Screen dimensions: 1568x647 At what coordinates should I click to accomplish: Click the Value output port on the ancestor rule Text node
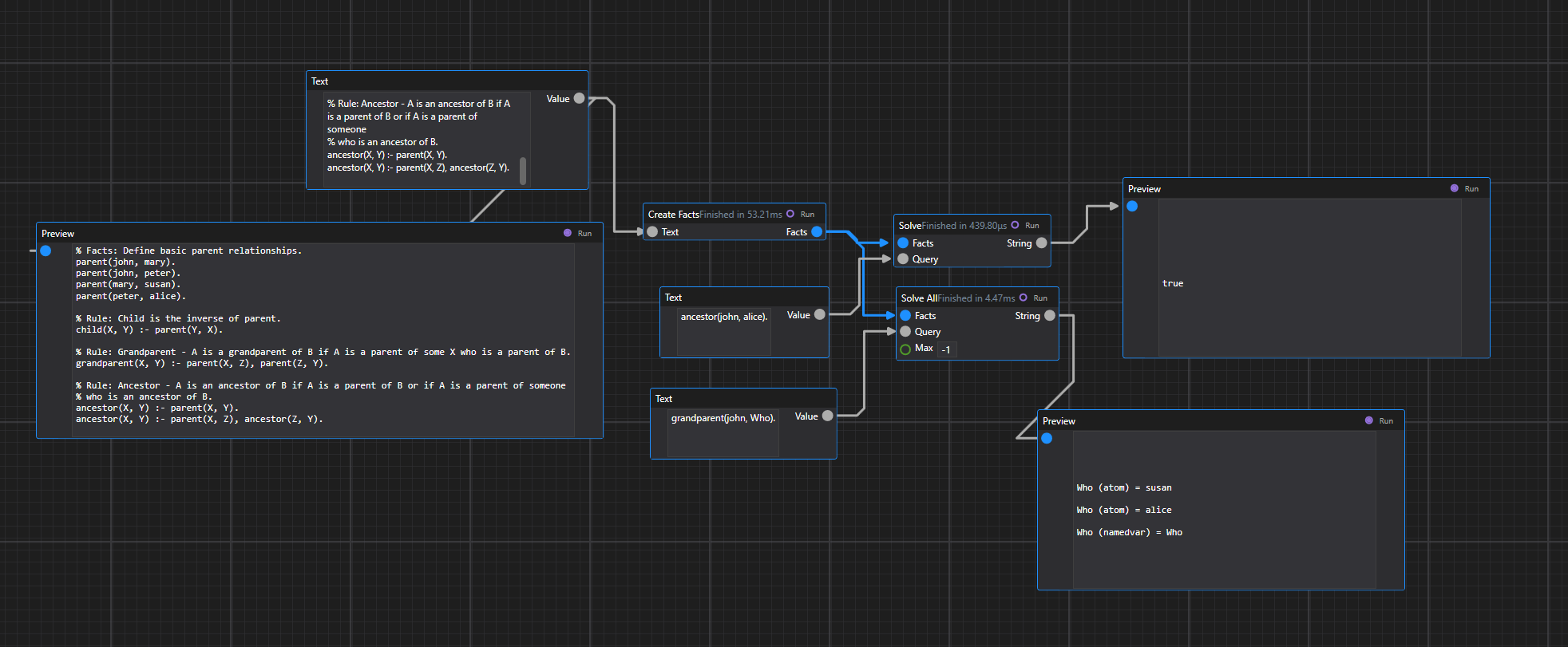tap(580, 99)
